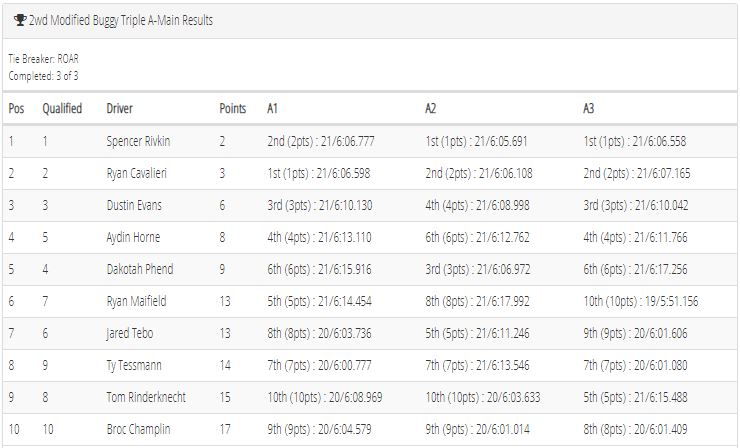Image resolution: width=740 pixels, height=448 pixels.
Task: Click the Tie Breaker: ROAR text
Action: [43, 59]
